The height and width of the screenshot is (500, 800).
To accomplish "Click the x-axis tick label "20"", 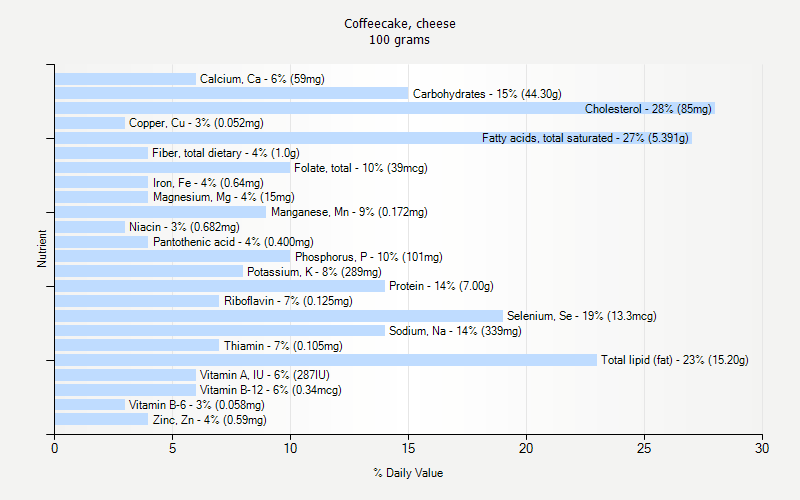I will (x=526, y=448).
